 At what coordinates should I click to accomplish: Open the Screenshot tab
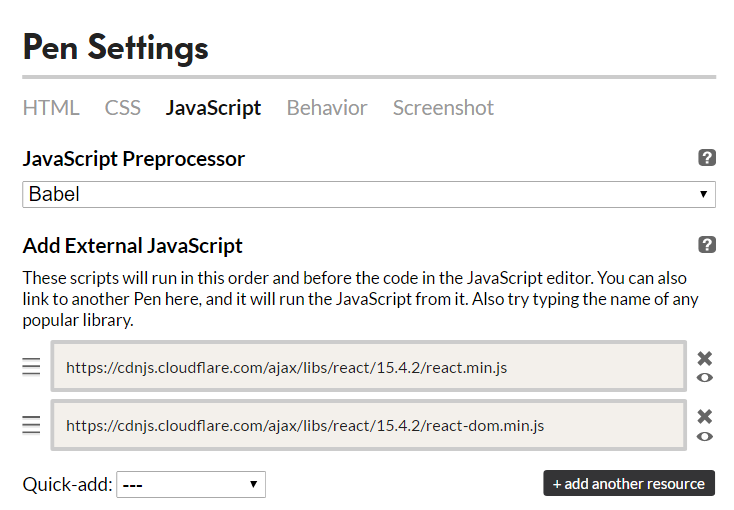coord(443,108)
